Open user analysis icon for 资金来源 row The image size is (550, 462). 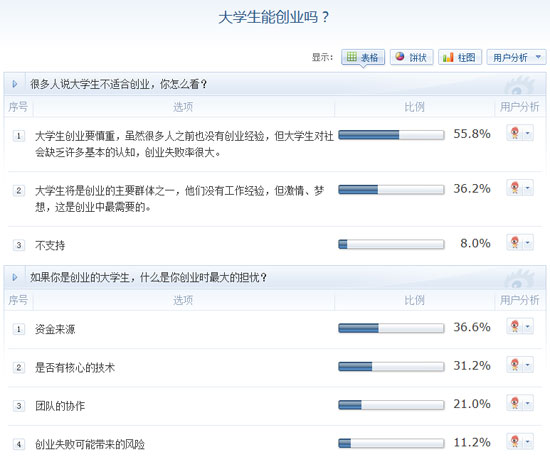click(520, 327)
